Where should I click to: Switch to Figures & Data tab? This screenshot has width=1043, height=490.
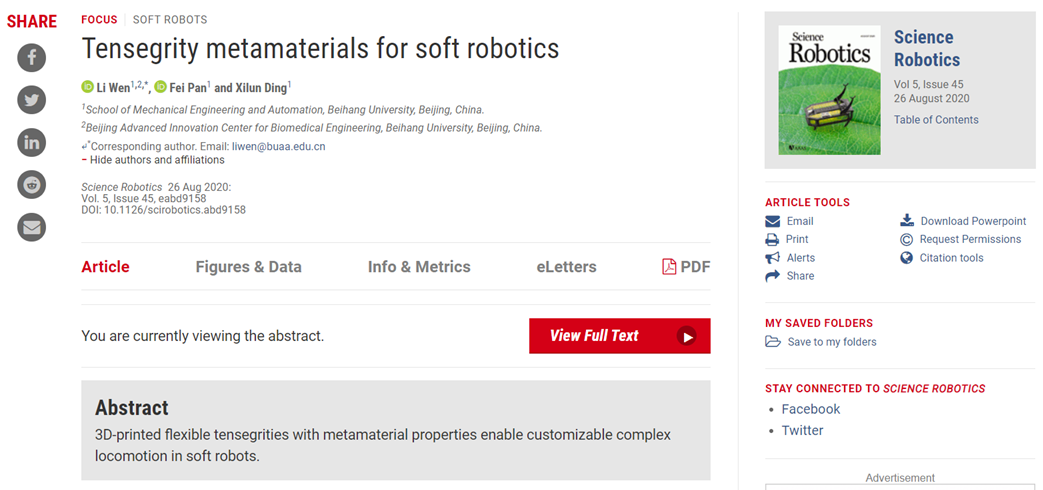248,267
